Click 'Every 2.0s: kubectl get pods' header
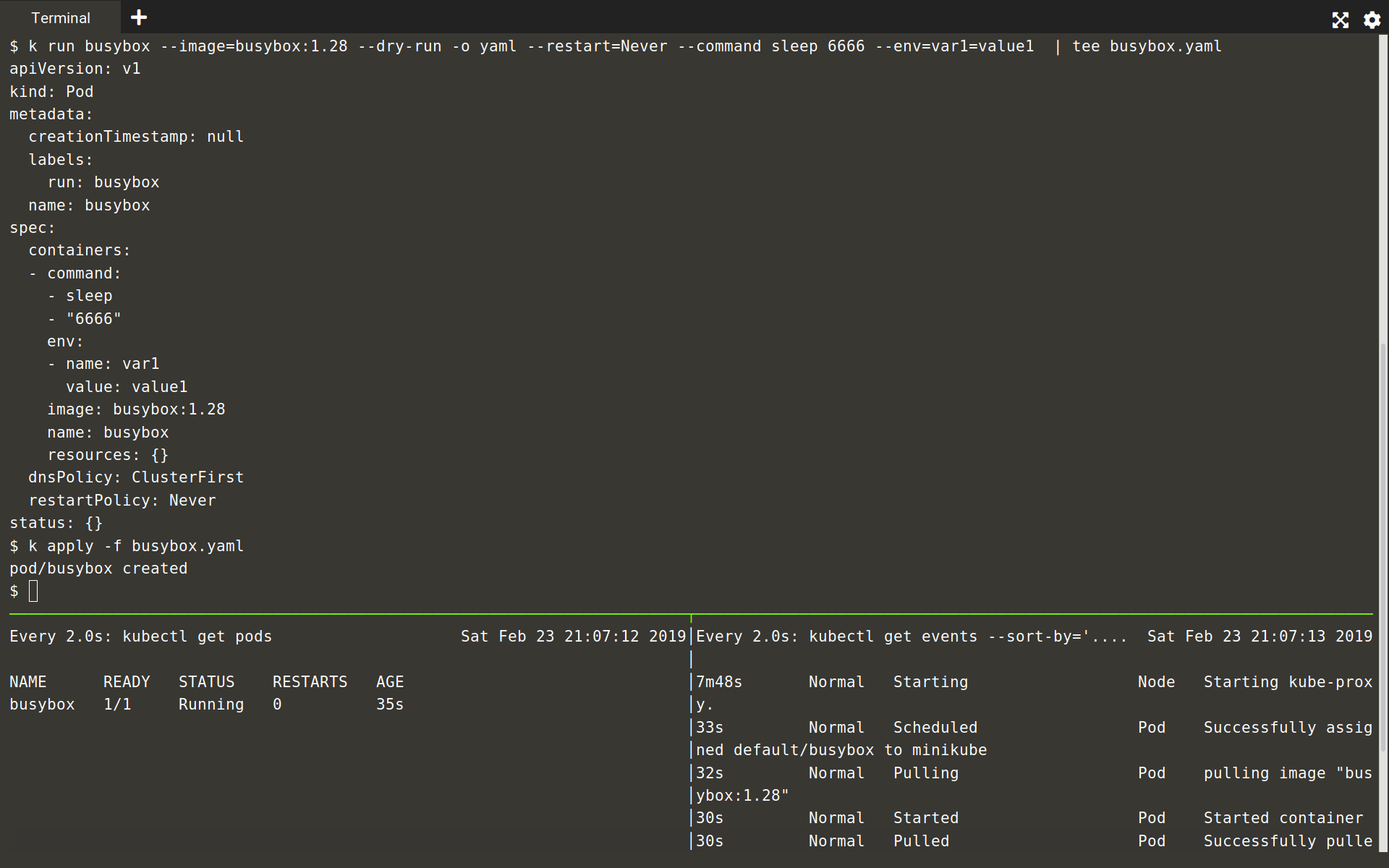This screenshot has width=1389, height=868. click(141, 637)
